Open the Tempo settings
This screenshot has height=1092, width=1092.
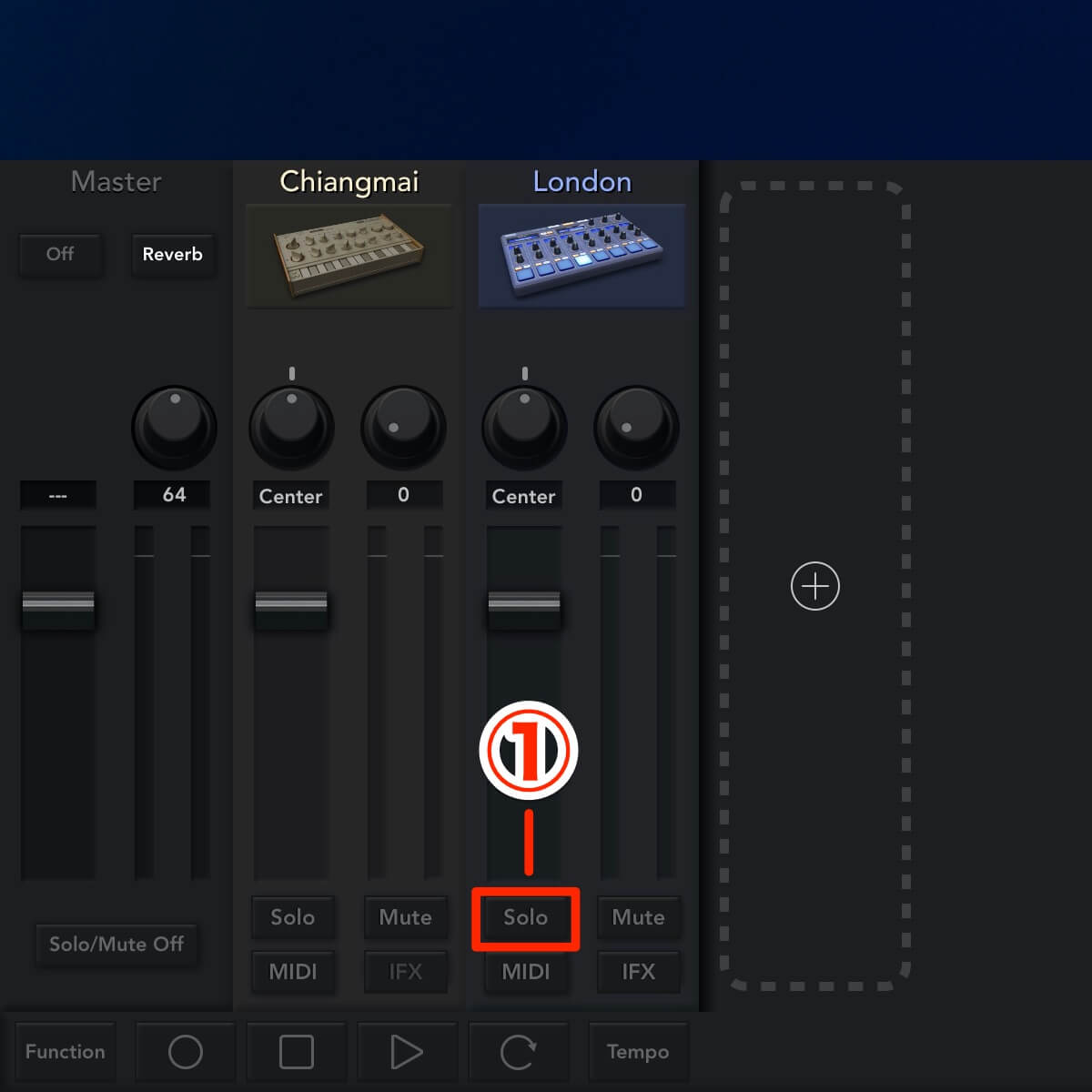click(638, 1052)
